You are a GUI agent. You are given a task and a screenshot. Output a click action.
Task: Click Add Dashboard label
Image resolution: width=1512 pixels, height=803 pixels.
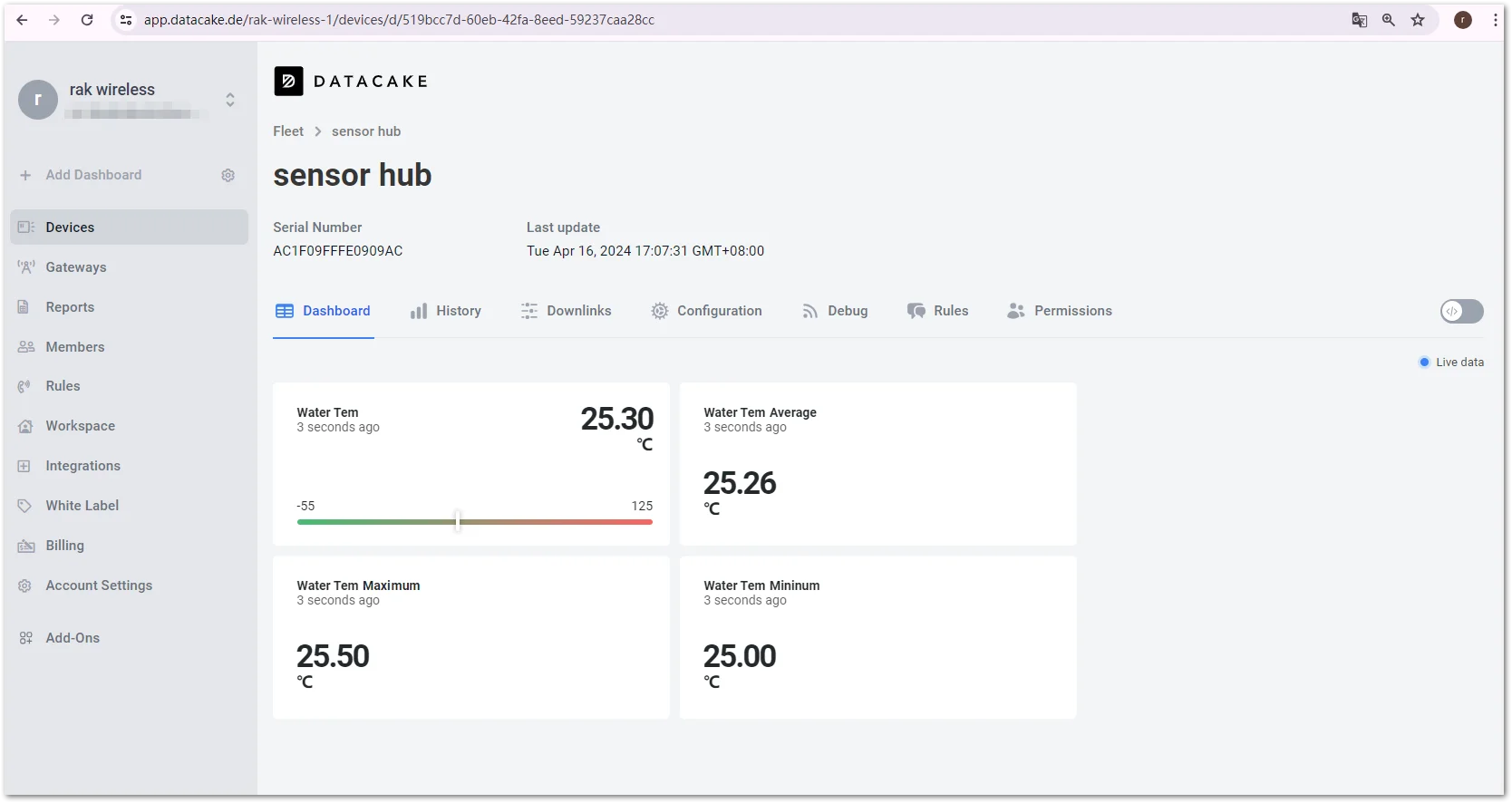pos(93,175)
